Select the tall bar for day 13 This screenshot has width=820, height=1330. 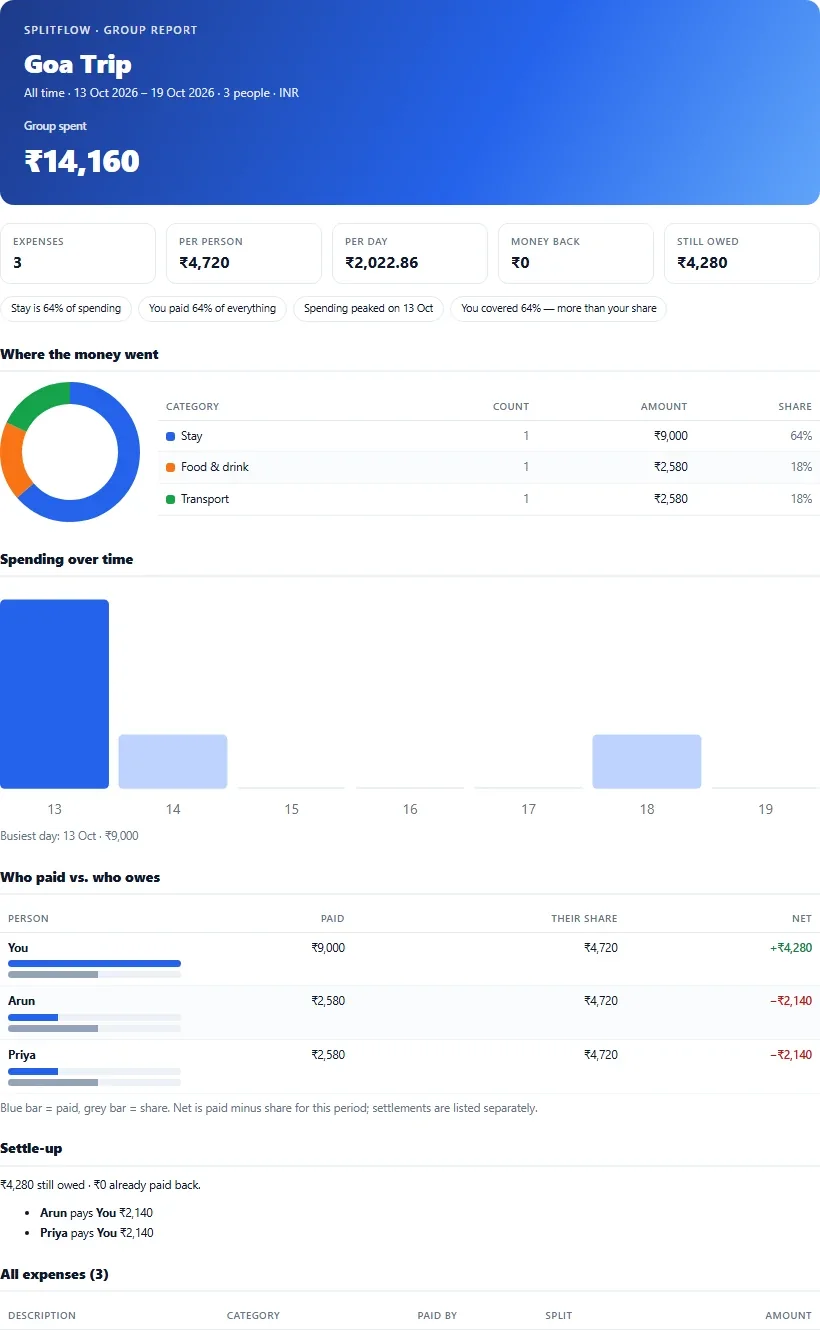pyautogui.click(x=54, y=694)
